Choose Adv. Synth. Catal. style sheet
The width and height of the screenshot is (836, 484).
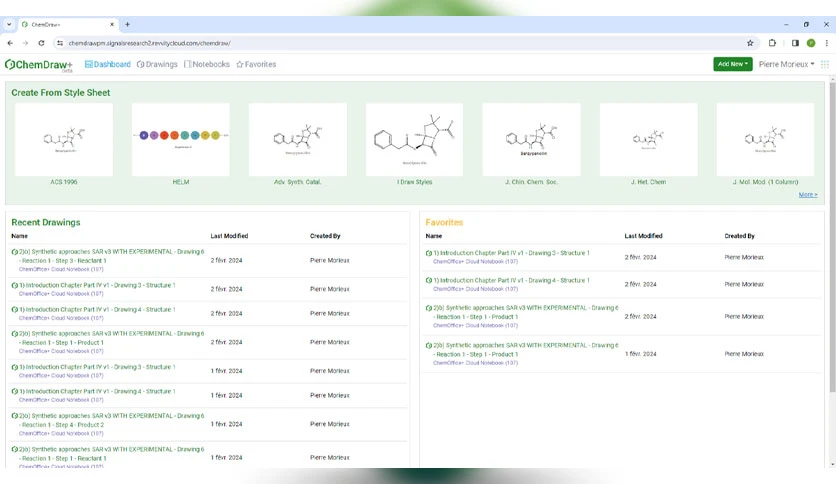(x=298, y=140)
